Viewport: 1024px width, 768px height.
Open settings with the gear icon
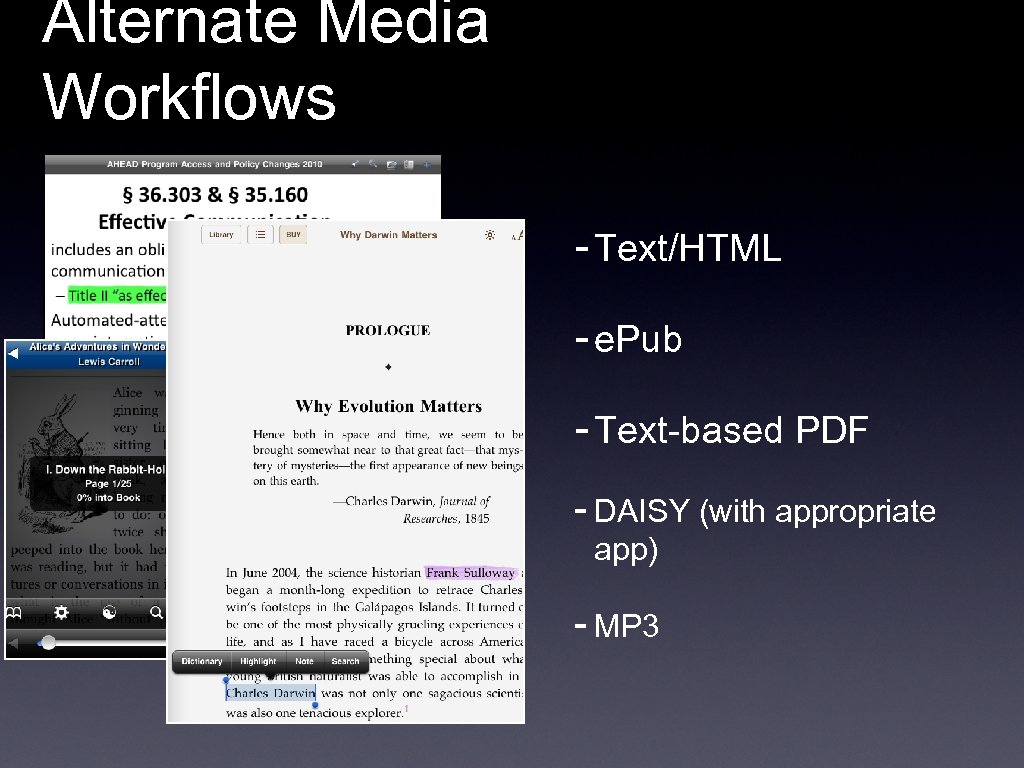point(61,613)
